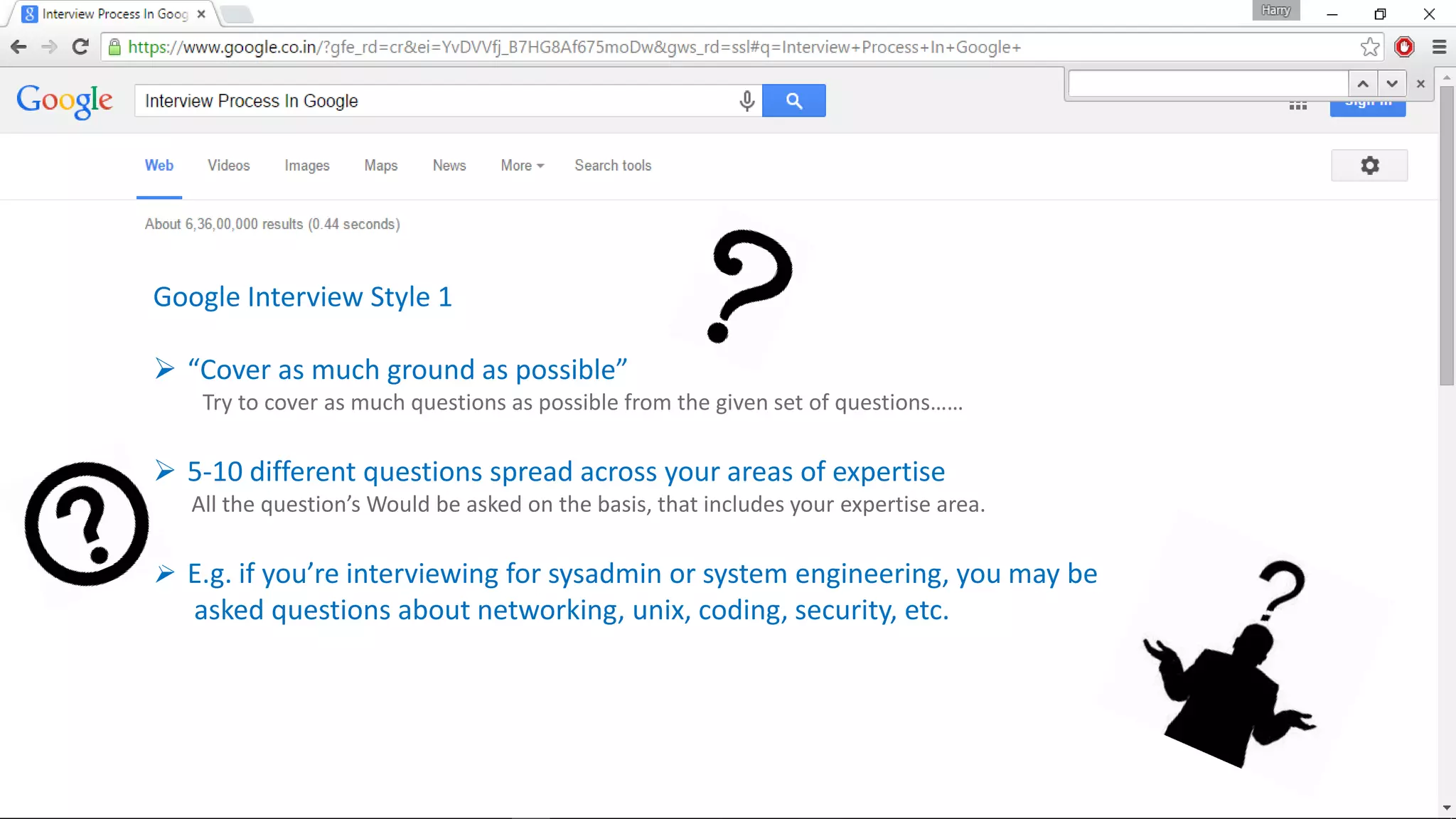Switch to the Images tab
The height and width of the screenshot is (819, 1456).
click(307, 166)
